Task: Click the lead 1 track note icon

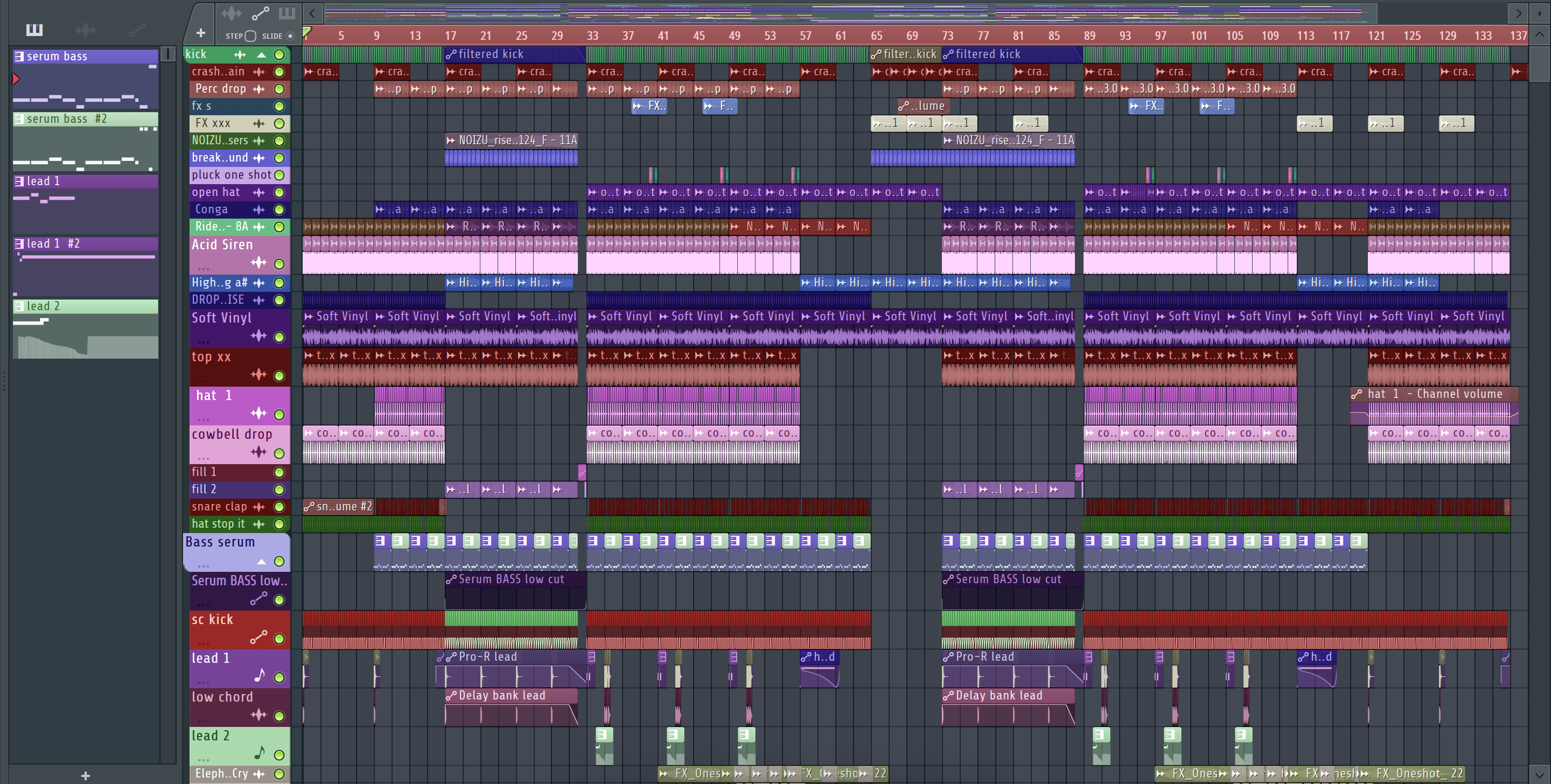Action: click(x=260, y=675)
